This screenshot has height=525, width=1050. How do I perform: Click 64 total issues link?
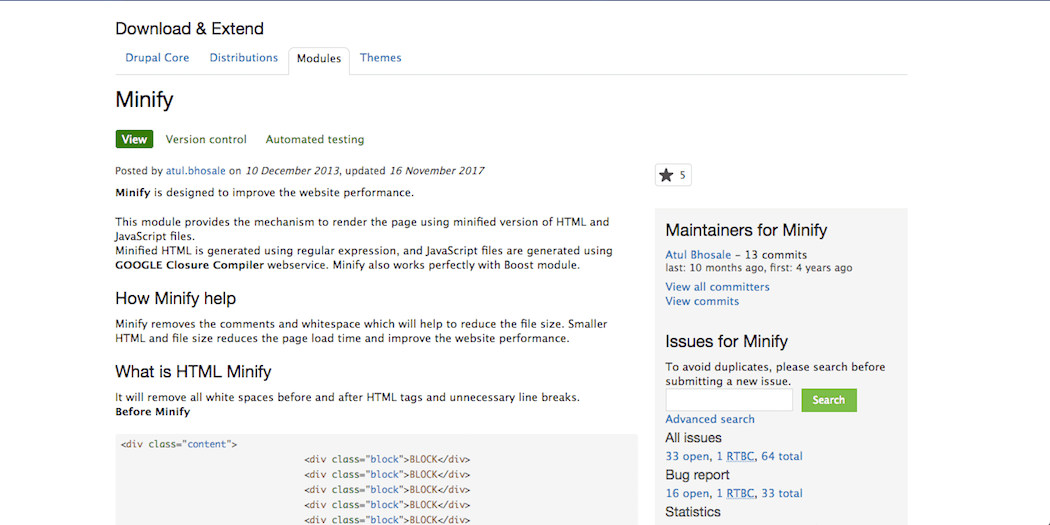[x=782, y=456]
